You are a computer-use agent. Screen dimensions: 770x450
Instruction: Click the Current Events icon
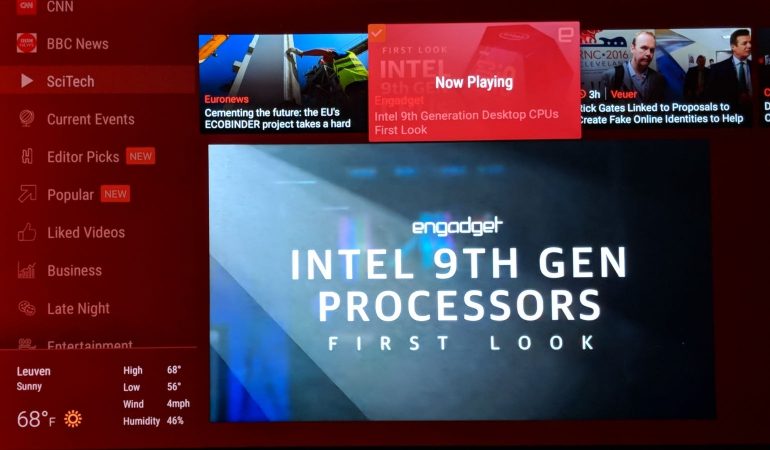27,119
